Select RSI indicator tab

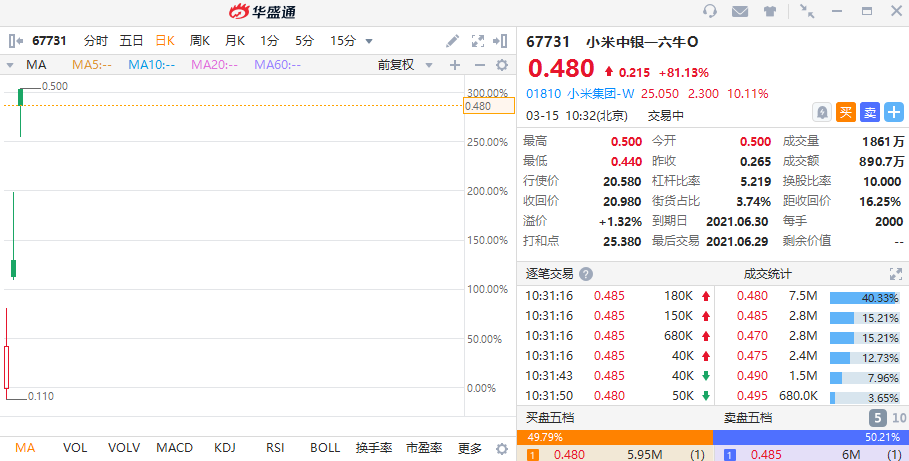(x=275, y=448)
